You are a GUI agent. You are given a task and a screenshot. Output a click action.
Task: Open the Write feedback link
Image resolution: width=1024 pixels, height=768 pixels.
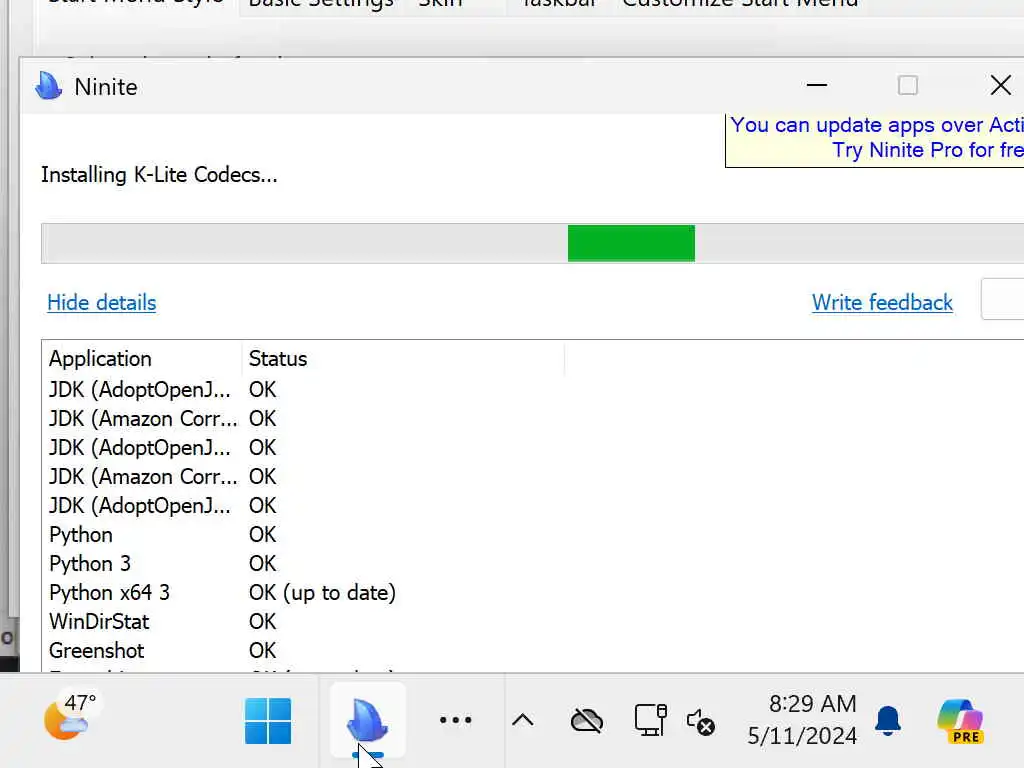tap(882, 302)
